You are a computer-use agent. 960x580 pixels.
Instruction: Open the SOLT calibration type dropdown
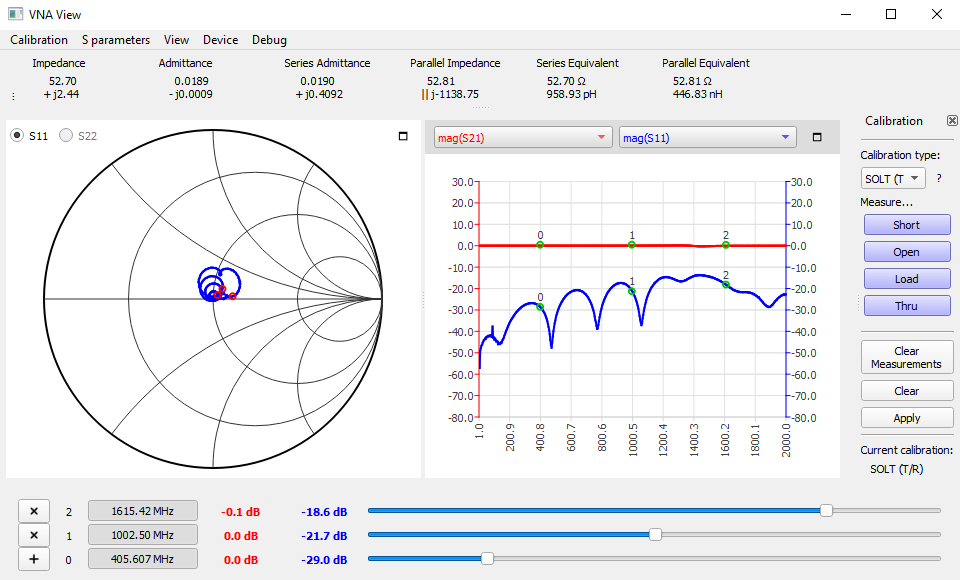tap(893, 179)
